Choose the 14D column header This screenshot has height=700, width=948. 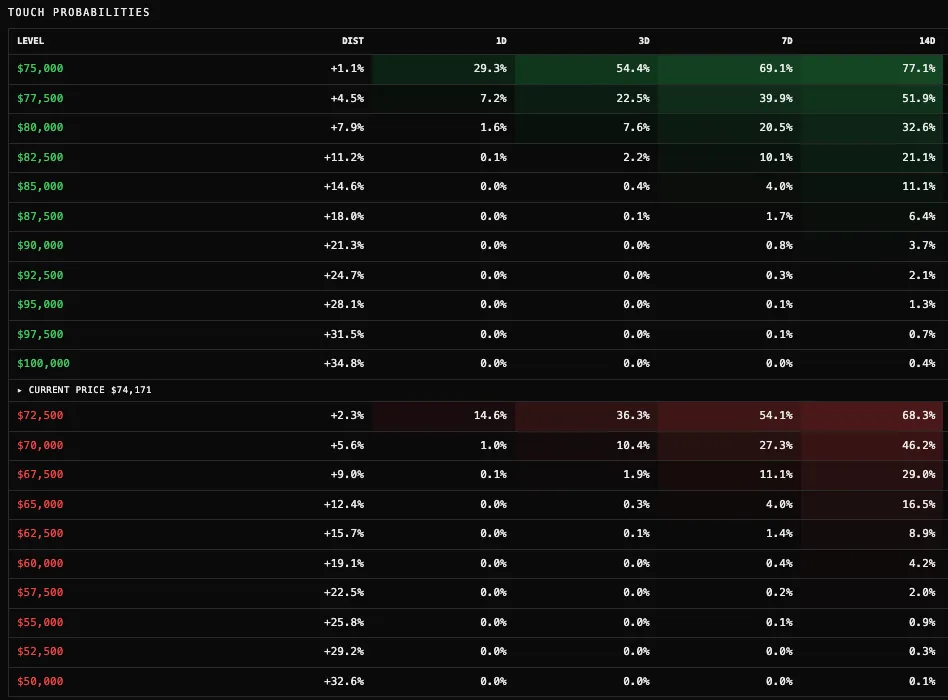coord(927,41)
